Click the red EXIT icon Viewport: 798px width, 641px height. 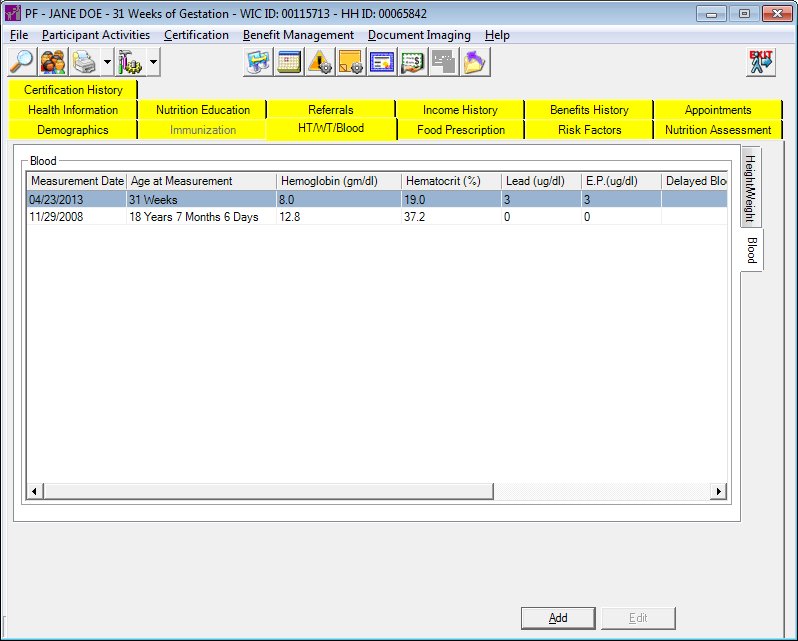tap(760, 62)
